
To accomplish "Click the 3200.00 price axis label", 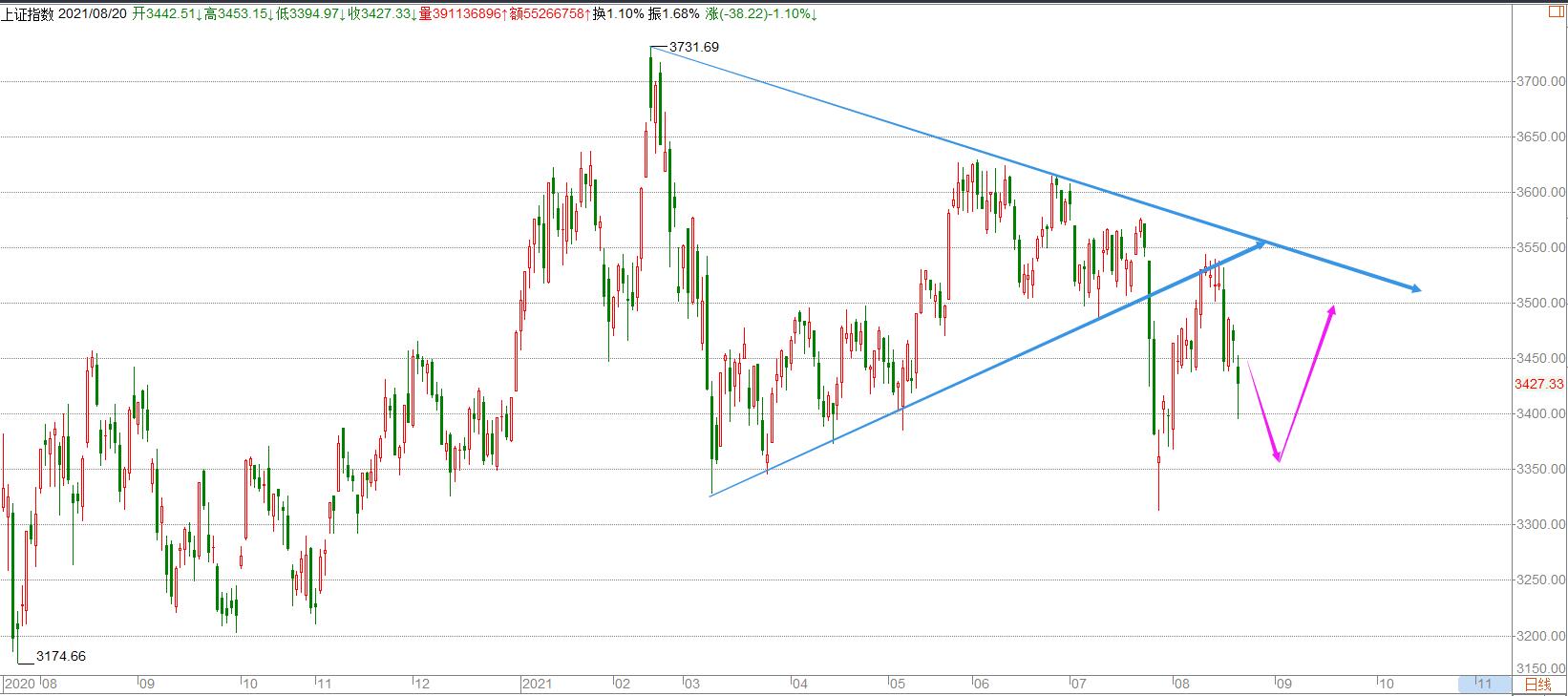I will point(1540,635).
